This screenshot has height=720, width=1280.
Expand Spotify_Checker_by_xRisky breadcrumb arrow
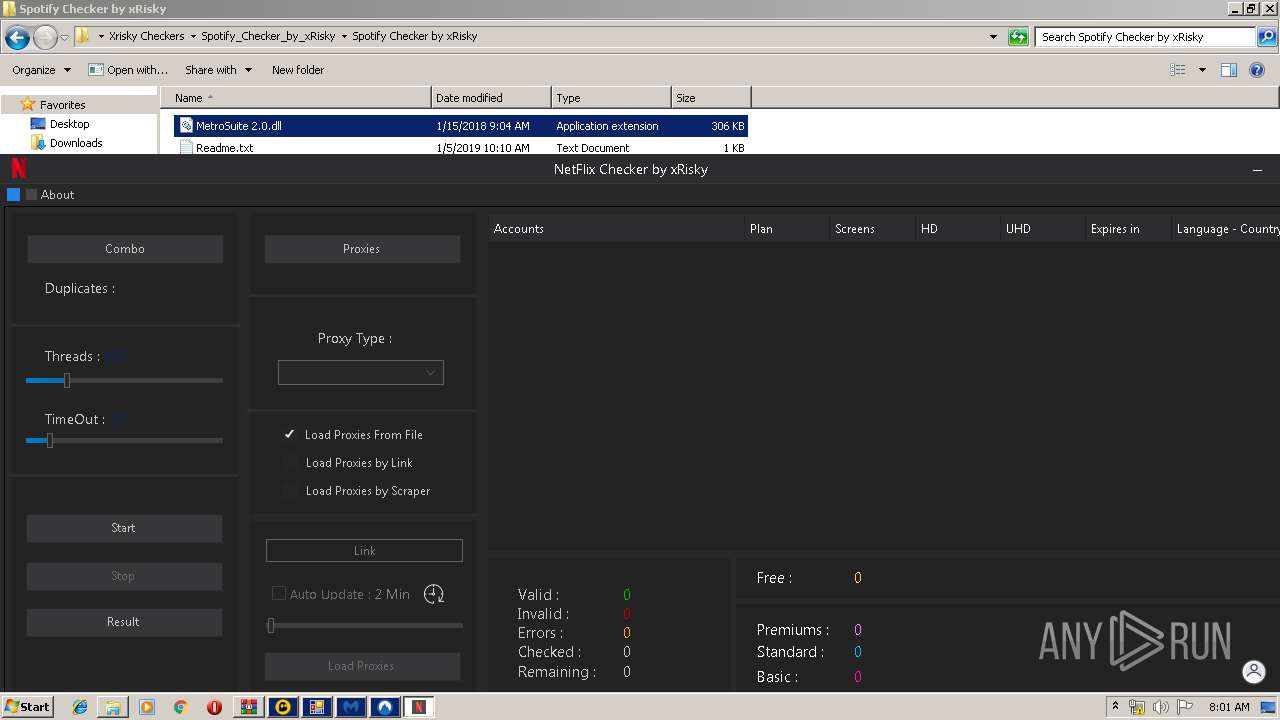tap(344, 36)
